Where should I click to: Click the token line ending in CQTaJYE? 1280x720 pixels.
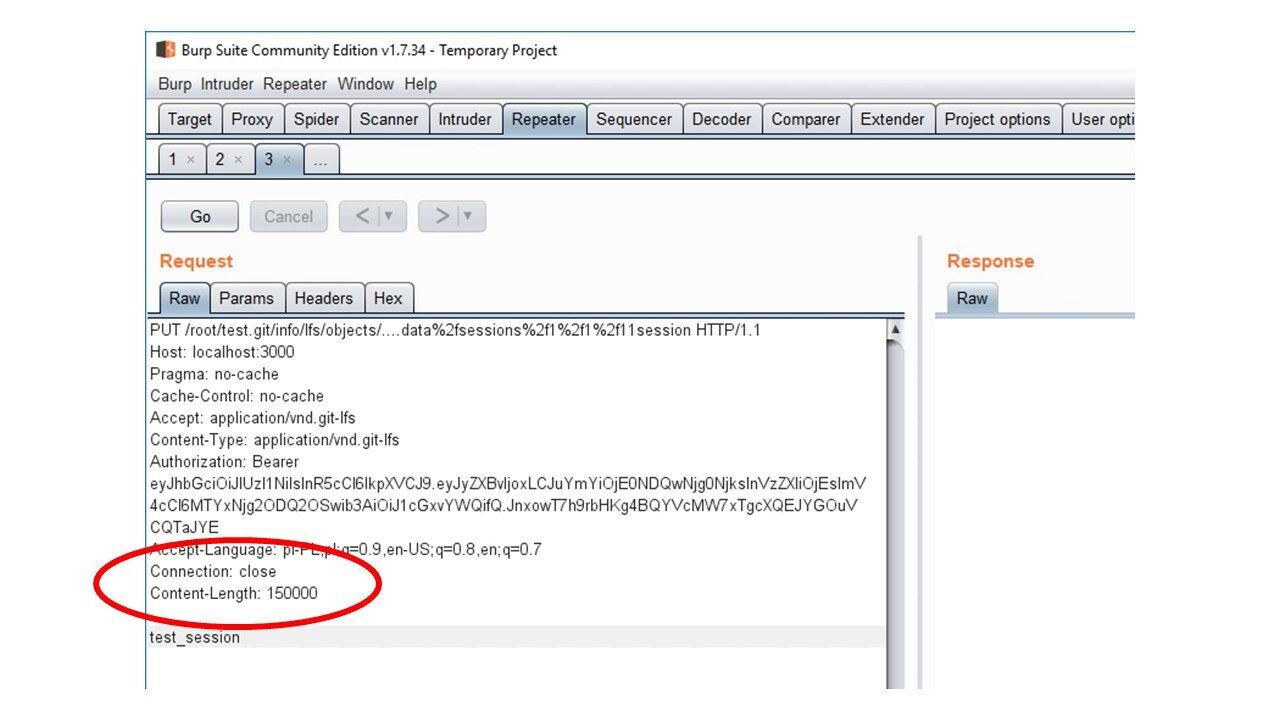(x=184, y=528)
